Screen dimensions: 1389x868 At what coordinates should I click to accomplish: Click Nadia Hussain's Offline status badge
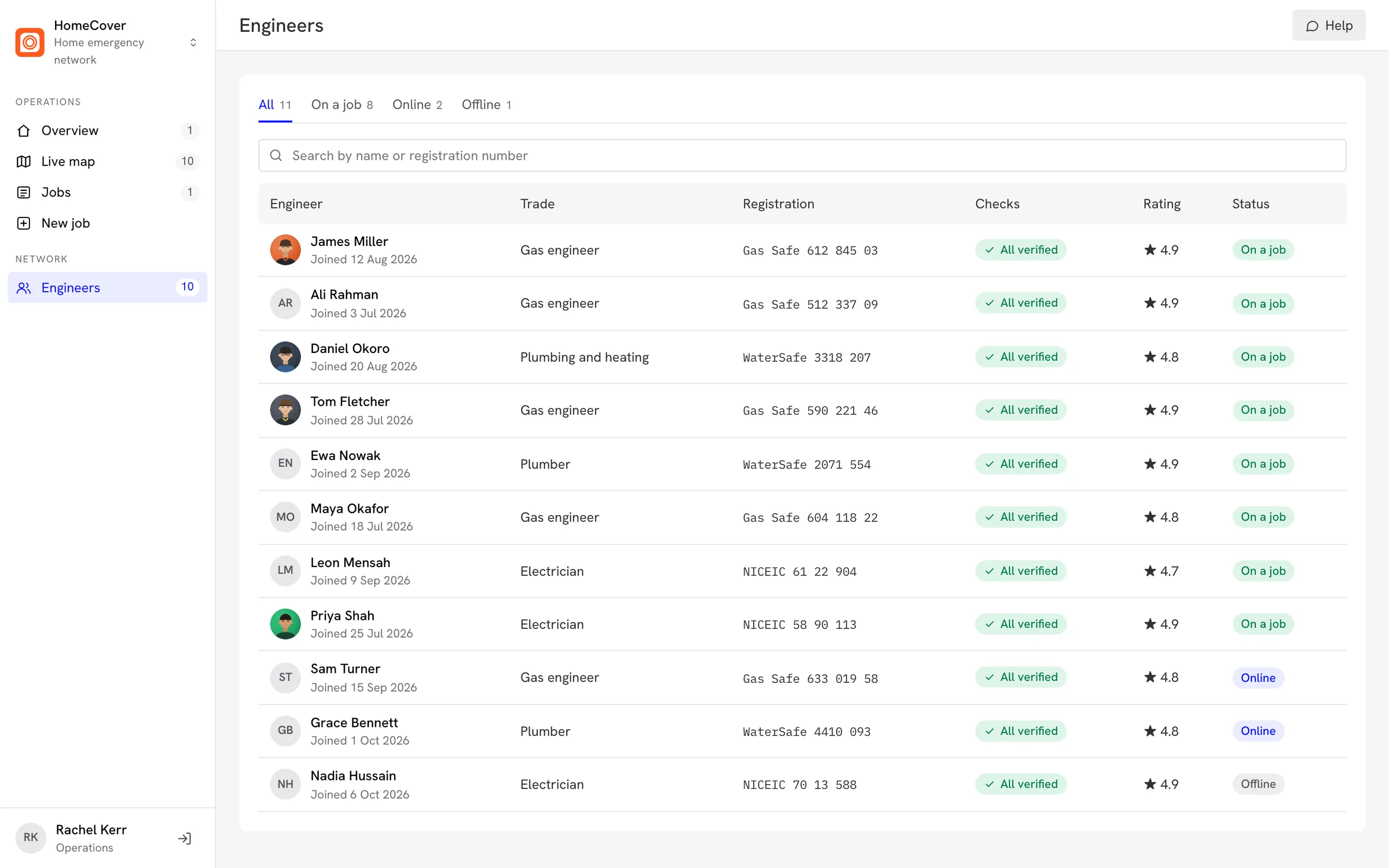(x=1258, y=784)
